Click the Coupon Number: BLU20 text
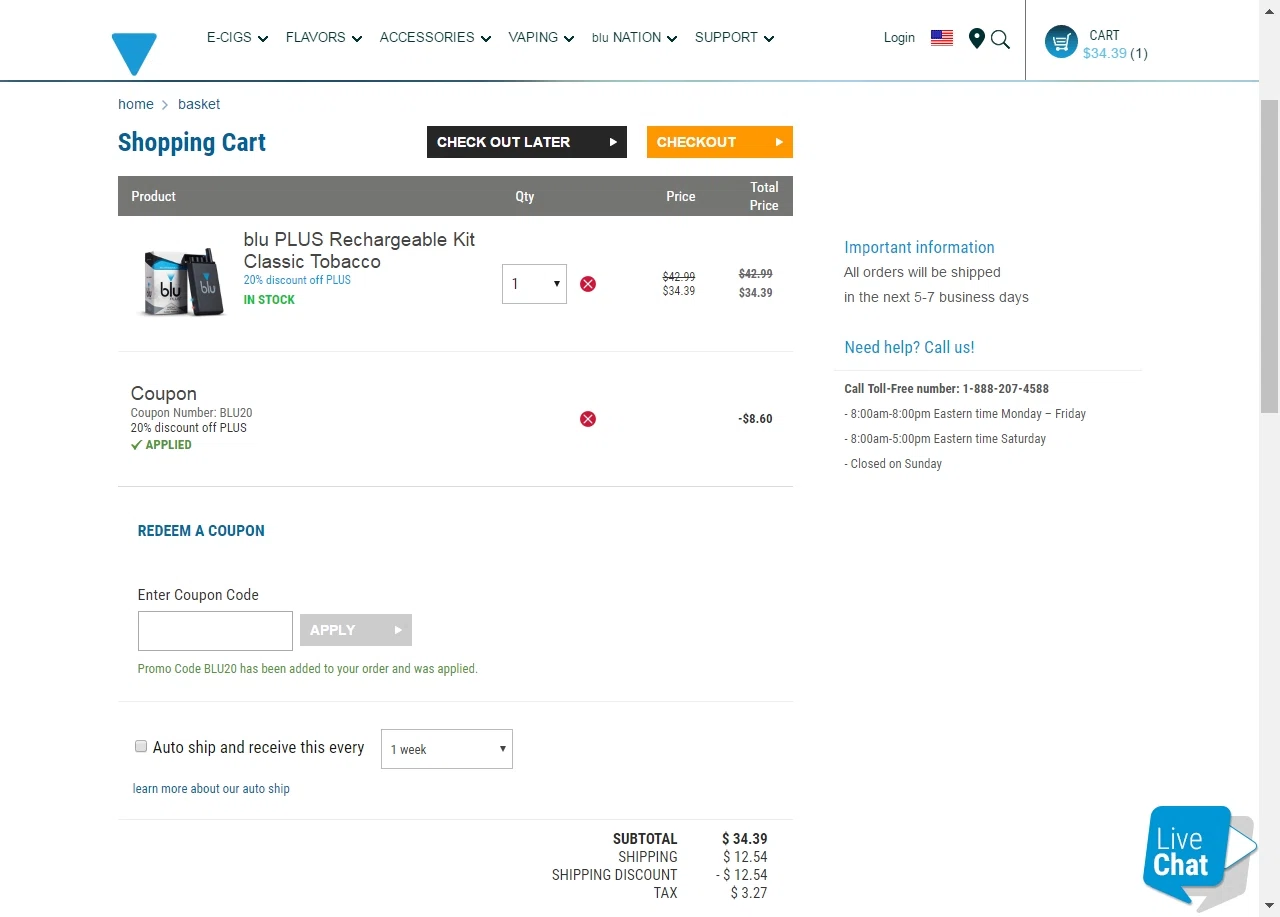Screen dimensions: 1280x917 [191, 413]
